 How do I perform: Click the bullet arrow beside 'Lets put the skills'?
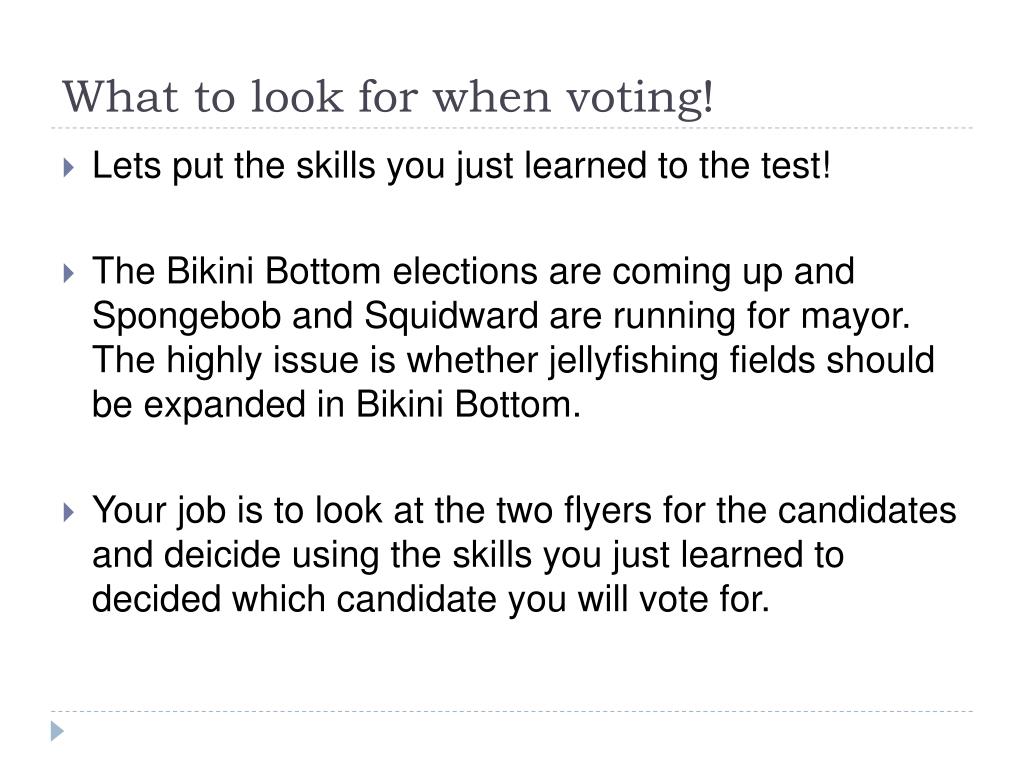69,168
